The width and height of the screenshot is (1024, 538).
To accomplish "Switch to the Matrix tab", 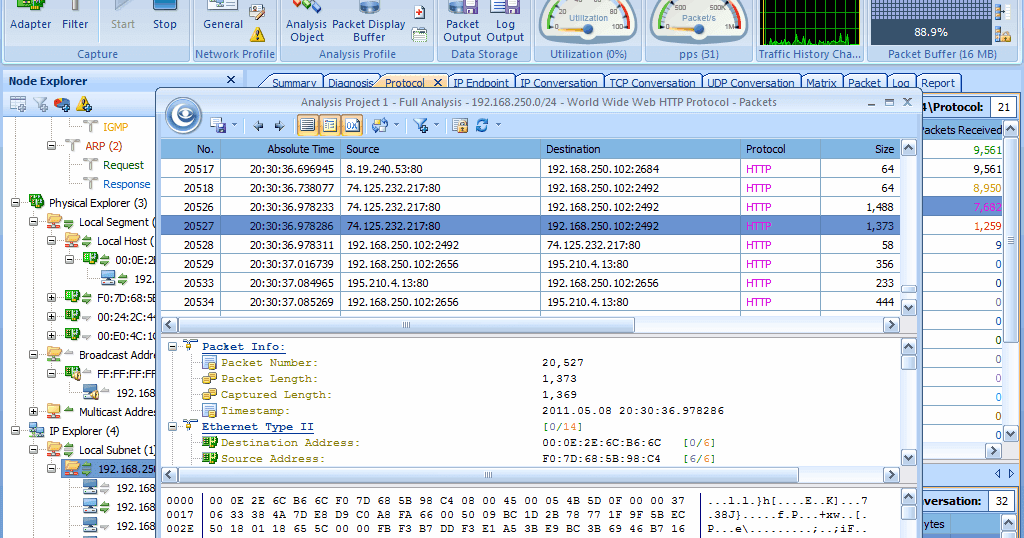I will [x=821, y=83].
